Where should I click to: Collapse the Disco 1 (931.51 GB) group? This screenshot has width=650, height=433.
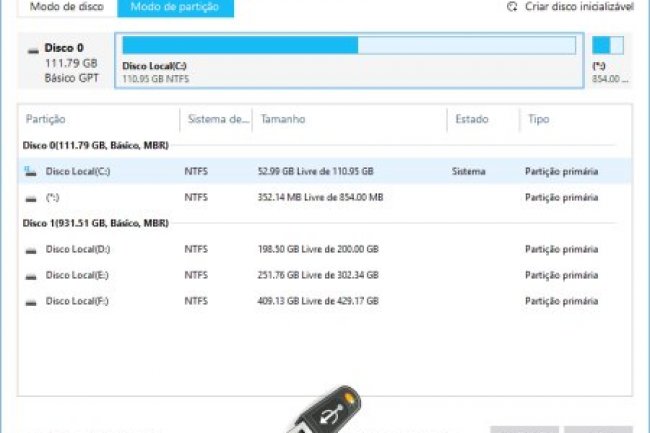95,223
